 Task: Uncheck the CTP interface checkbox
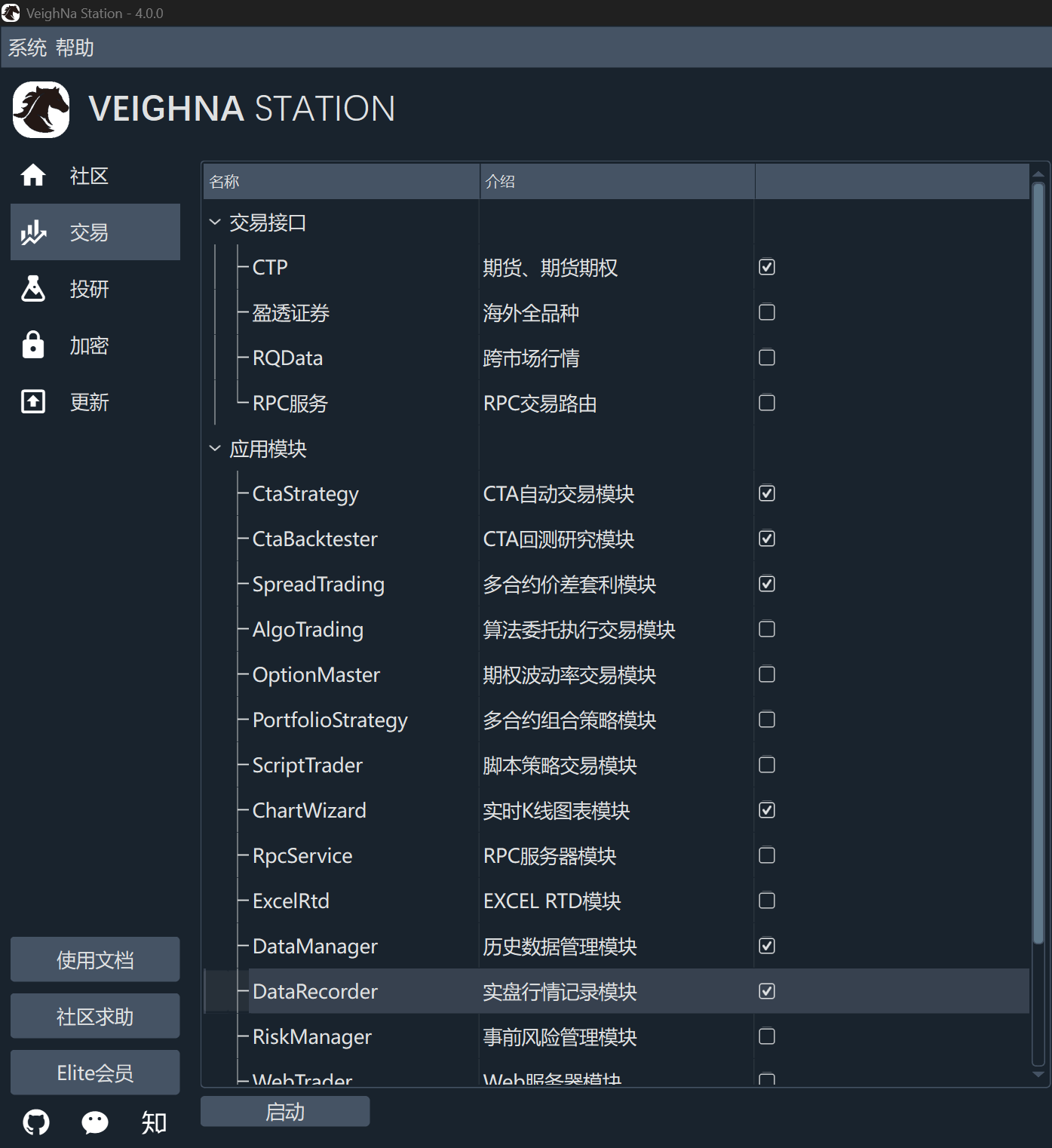tap(766, 267)
